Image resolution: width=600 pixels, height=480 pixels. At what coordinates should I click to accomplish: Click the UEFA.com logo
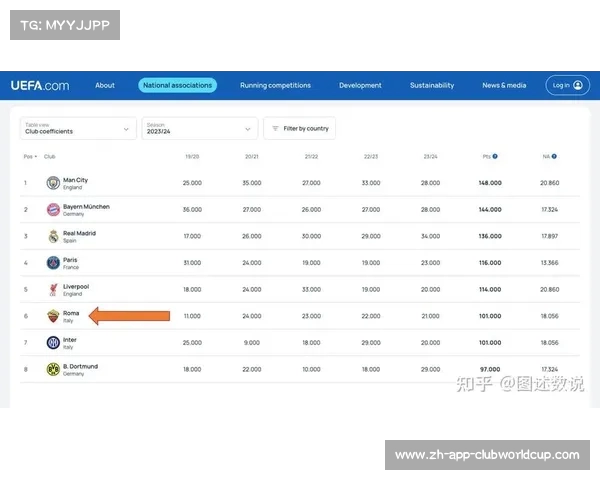tap(40, 85)
